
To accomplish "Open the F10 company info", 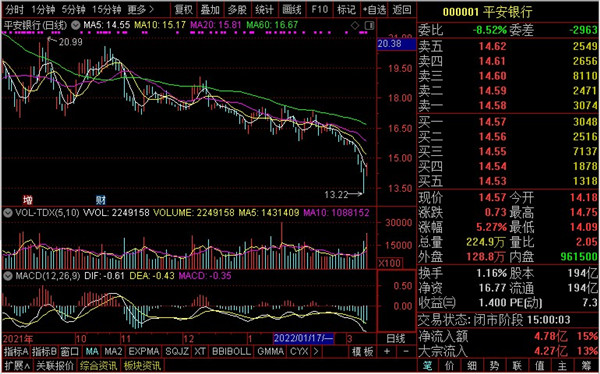I will click(320, 9).
